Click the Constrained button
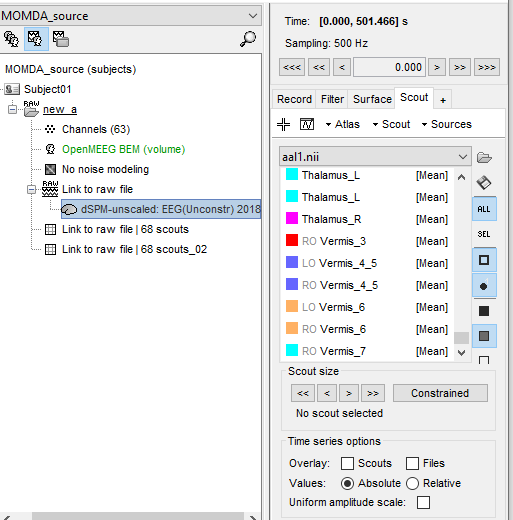513x520 pixels. [x=440, y=393]
